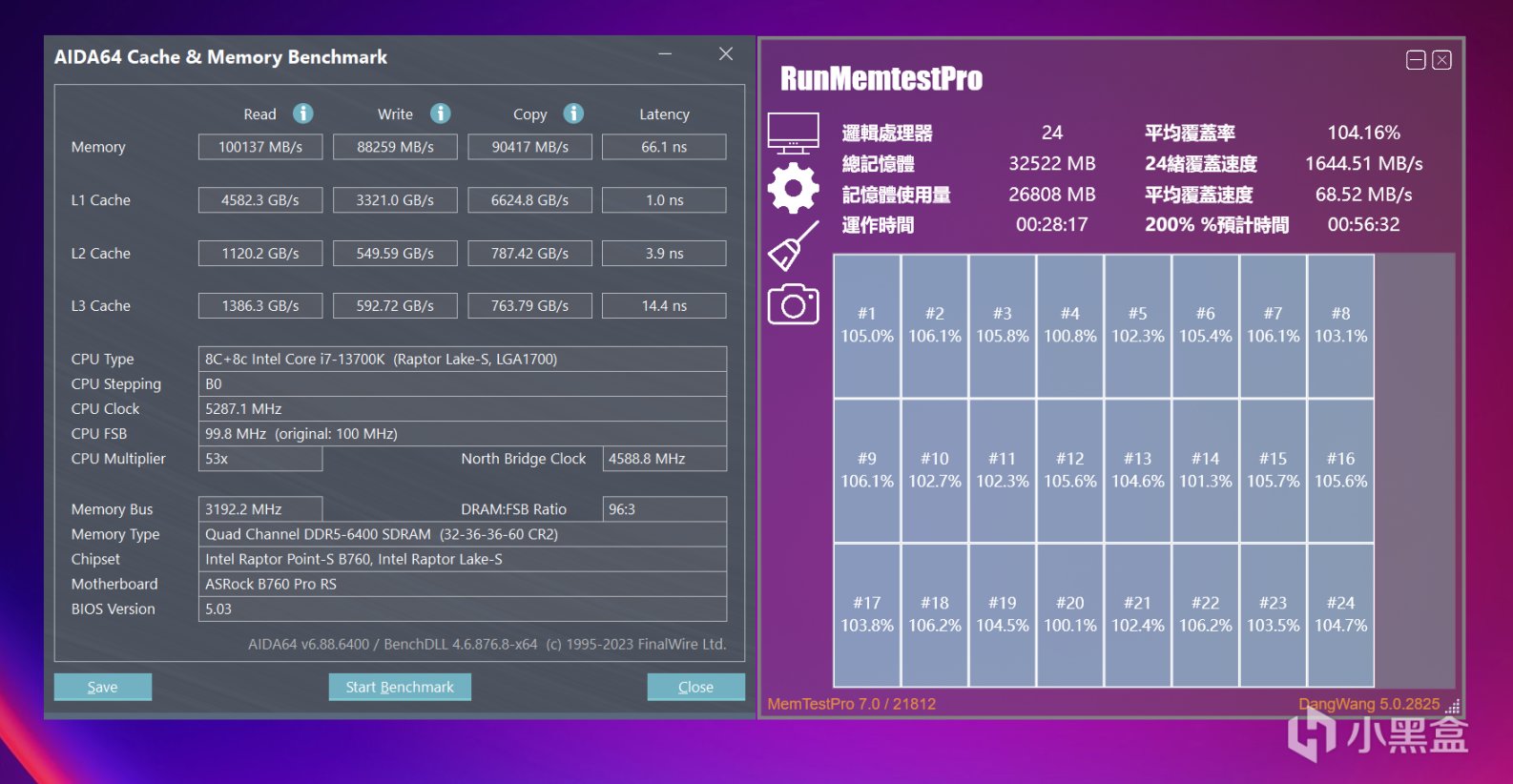Open the settings gear in RunMemtestPro
The width and height of the screenshot is (1513, 784).
pos(794,188)
